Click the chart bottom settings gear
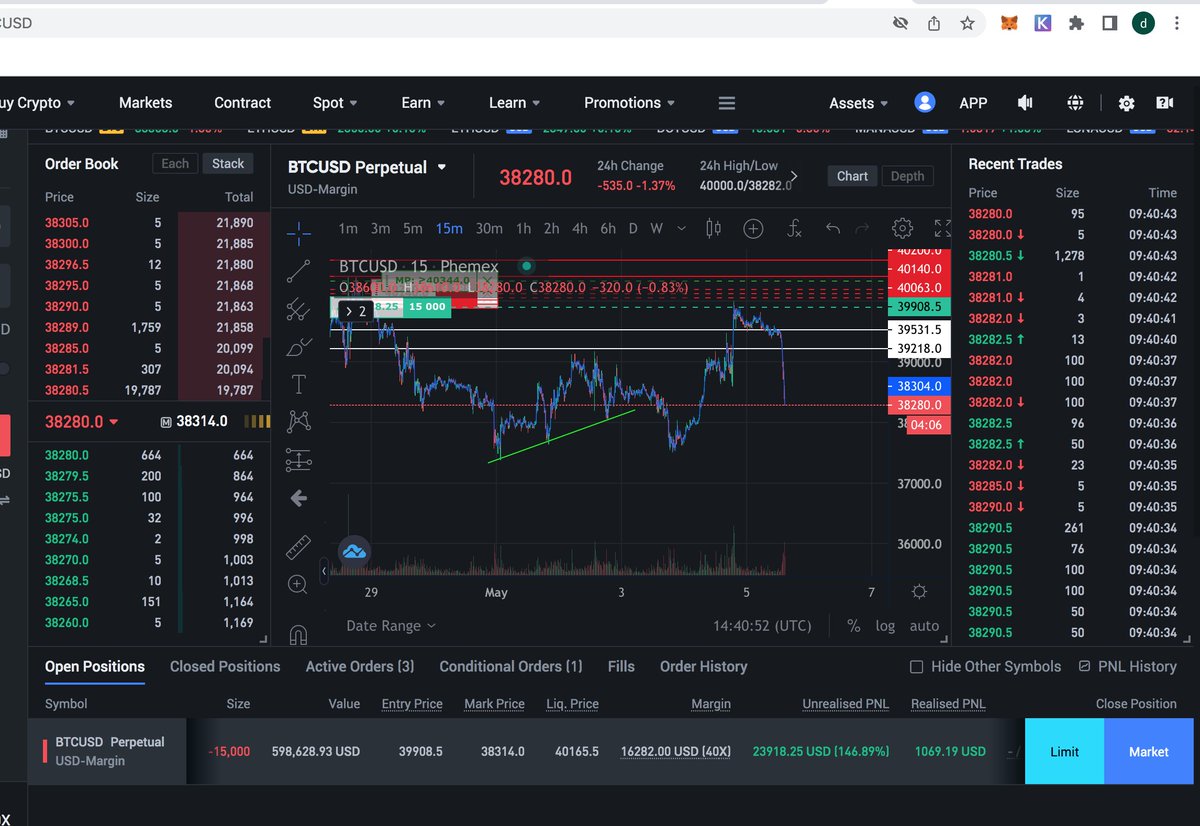This screenshot has width=1200, height=826. [920, 592]
